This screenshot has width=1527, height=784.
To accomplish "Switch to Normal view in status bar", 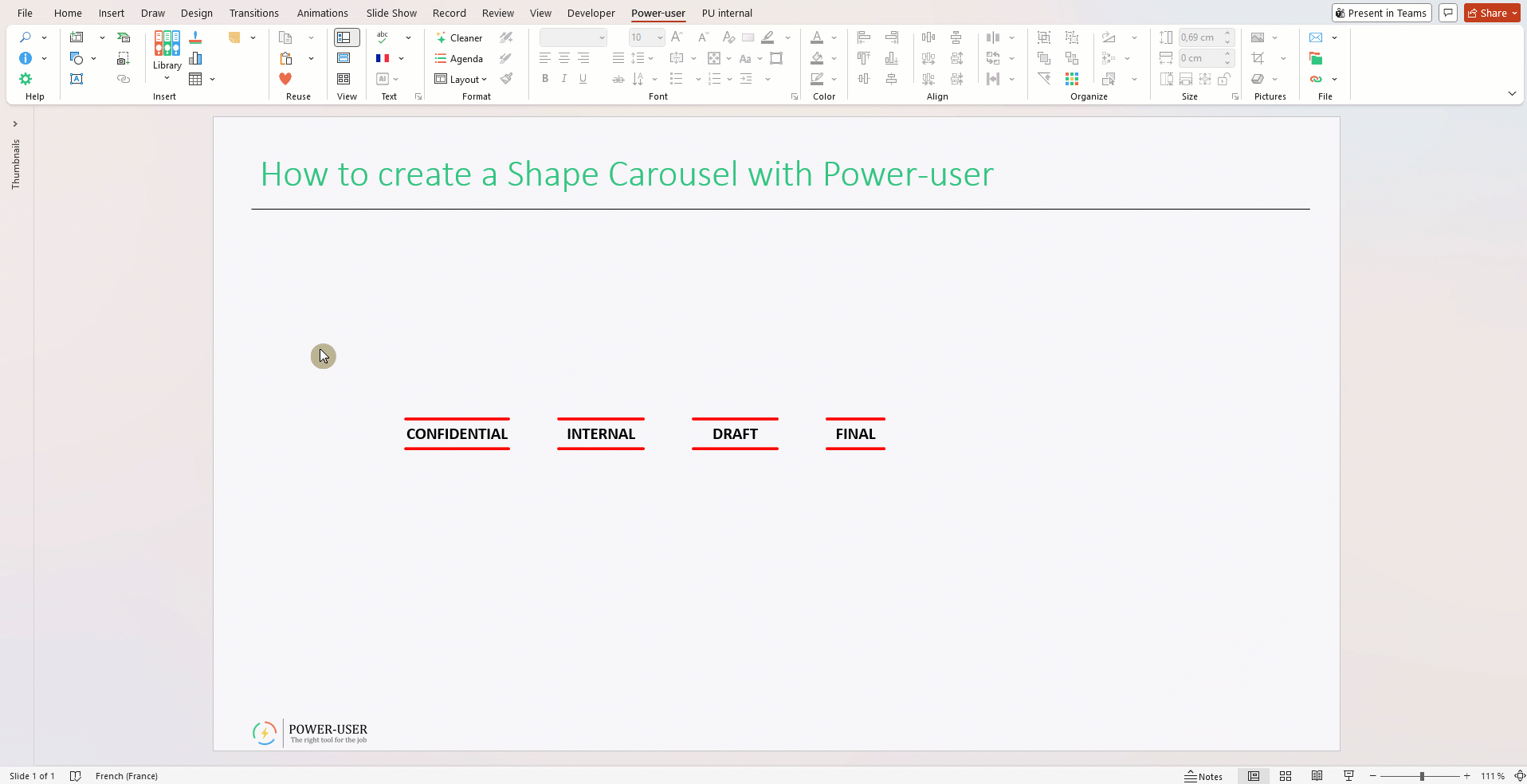I will (1254, 776).
